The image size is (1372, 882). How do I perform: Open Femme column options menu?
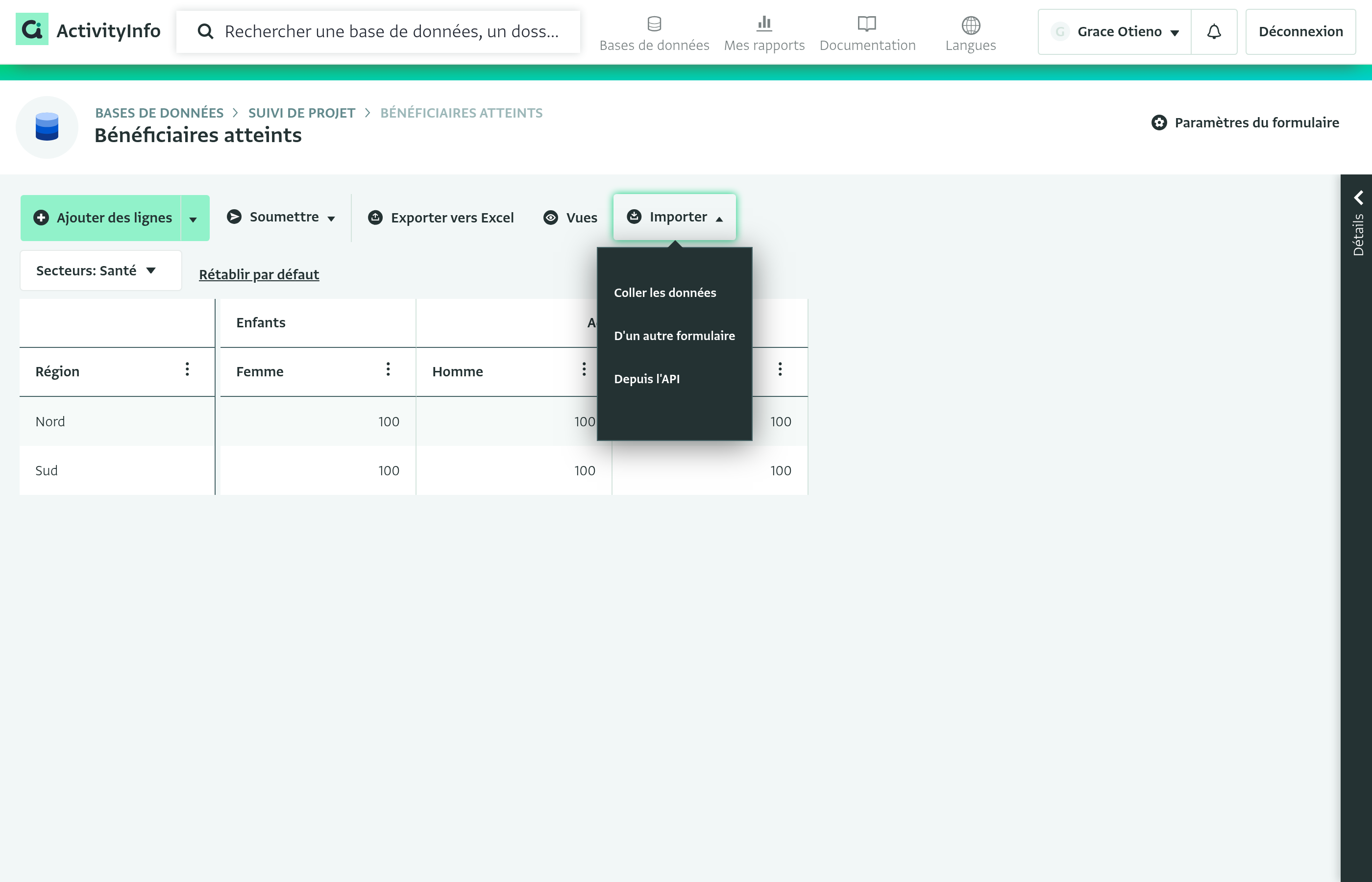point(388,369)
